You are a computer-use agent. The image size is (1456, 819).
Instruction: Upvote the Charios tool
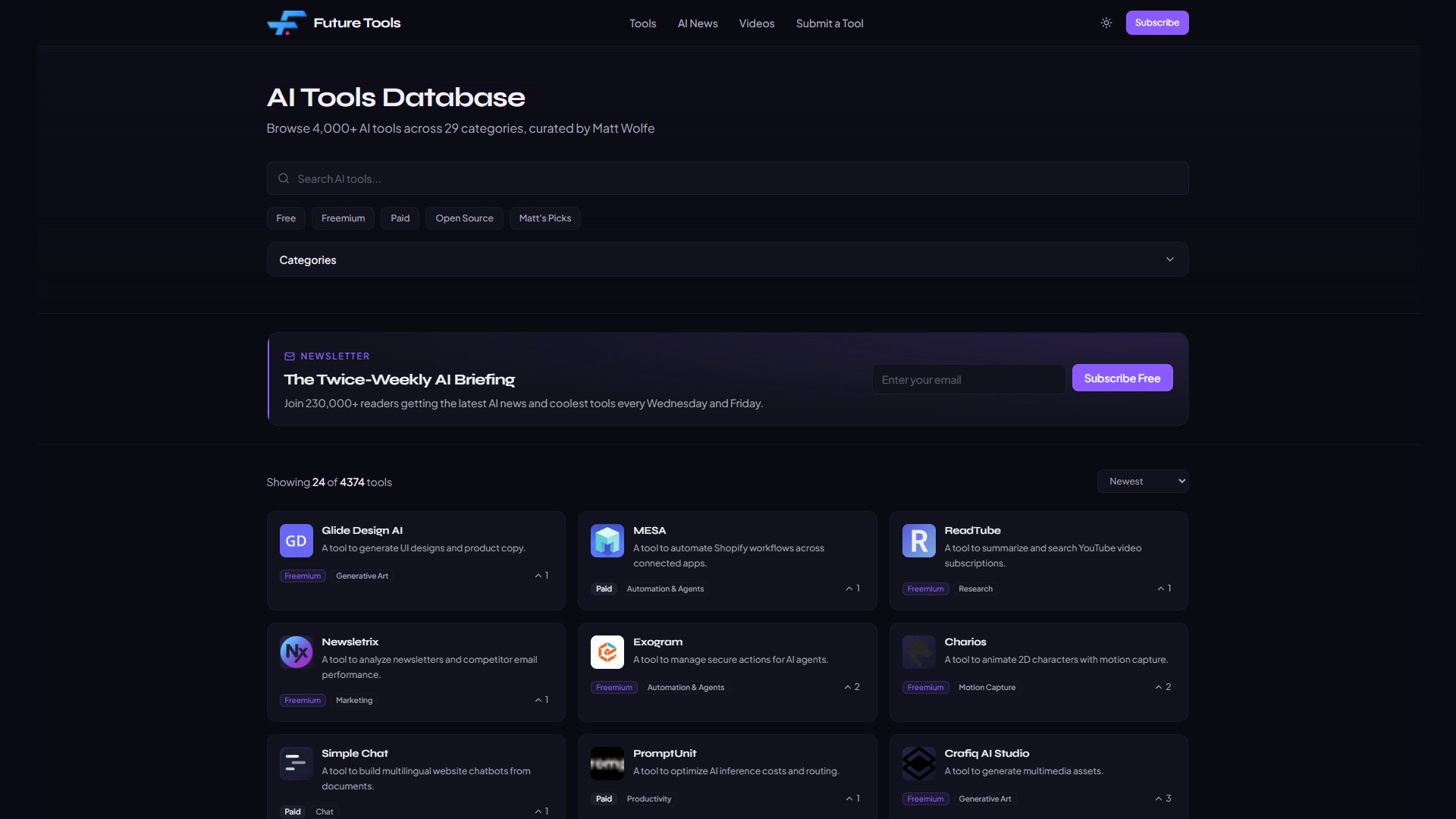1163,687
